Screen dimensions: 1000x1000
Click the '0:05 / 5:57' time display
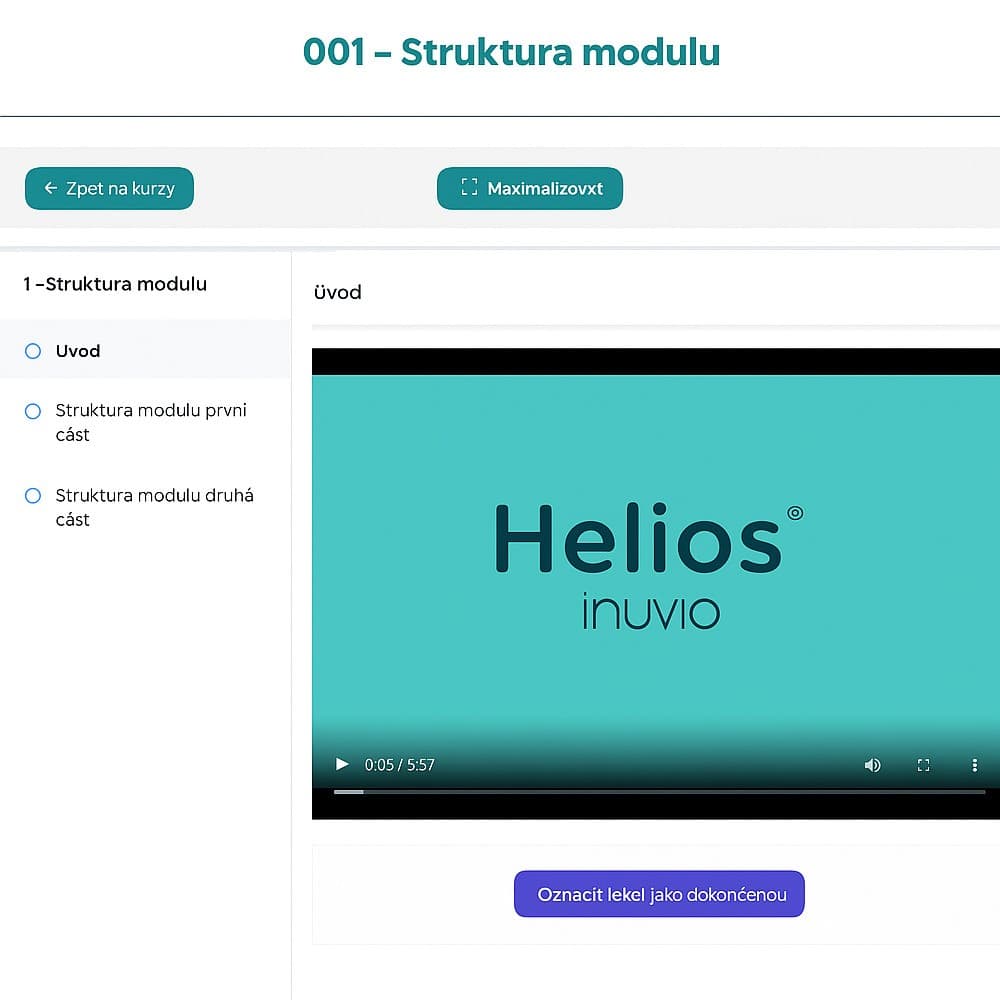pos(399,765)
